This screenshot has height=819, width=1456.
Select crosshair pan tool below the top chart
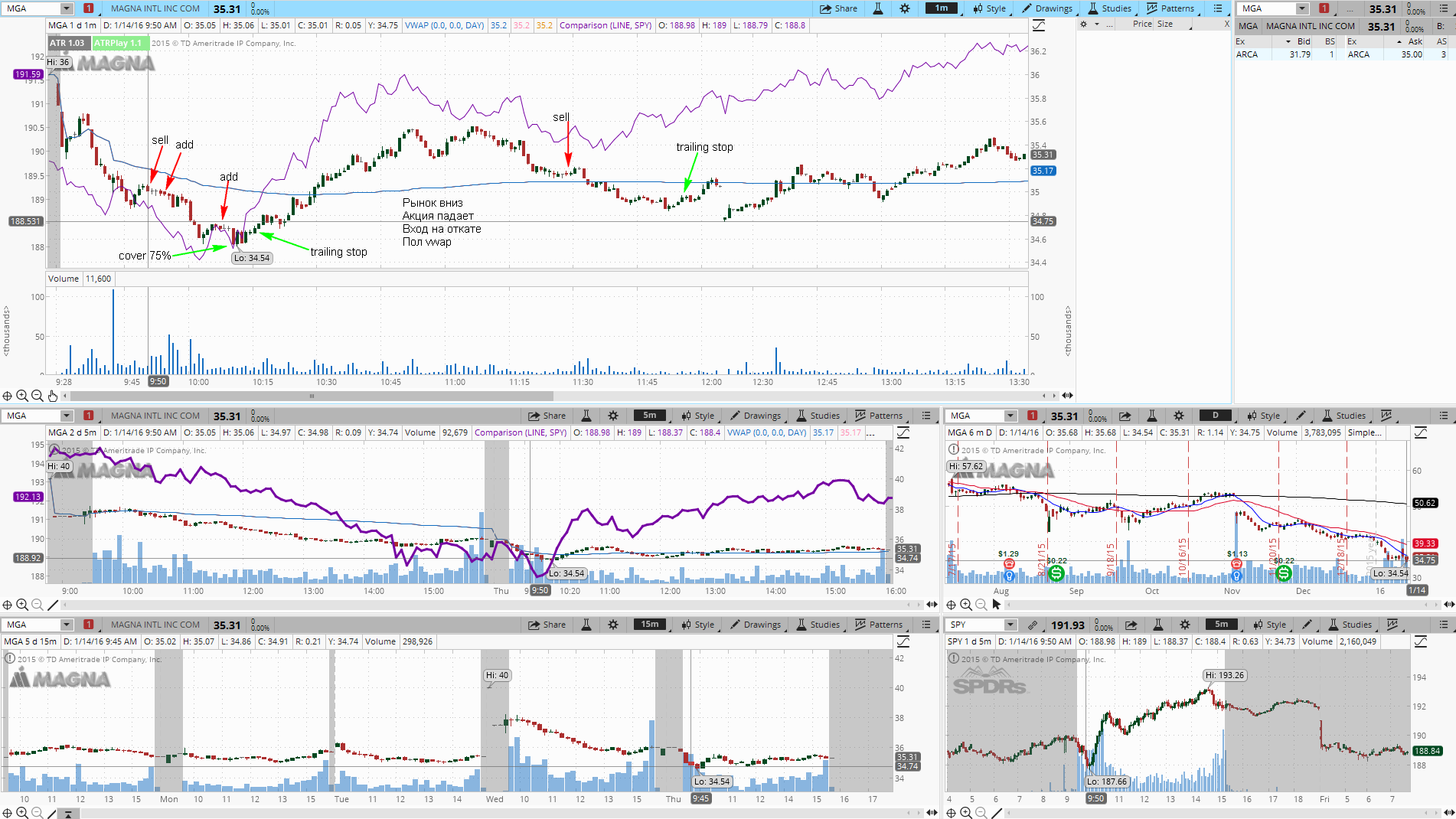pos(7,396)
